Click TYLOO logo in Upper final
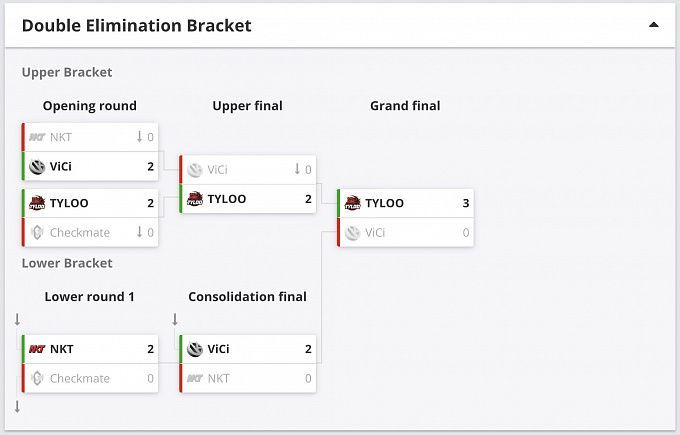 tap(195, 199)
